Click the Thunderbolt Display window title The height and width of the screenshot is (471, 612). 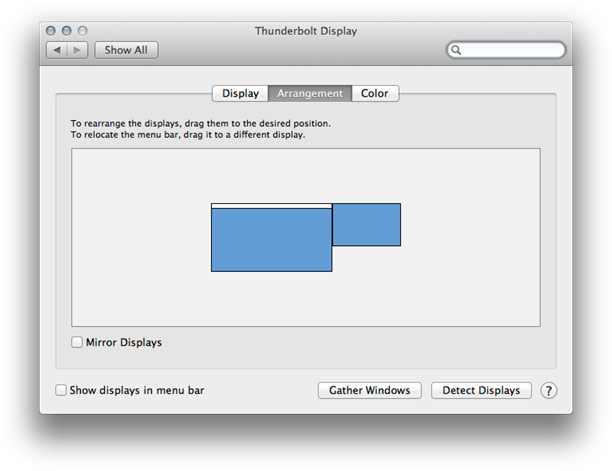(x=306, y=31)
